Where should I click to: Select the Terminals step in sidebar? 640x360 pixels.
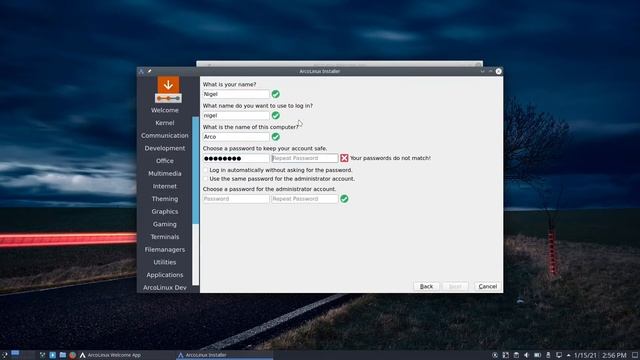pyautogui.click(x=164, y=237)
